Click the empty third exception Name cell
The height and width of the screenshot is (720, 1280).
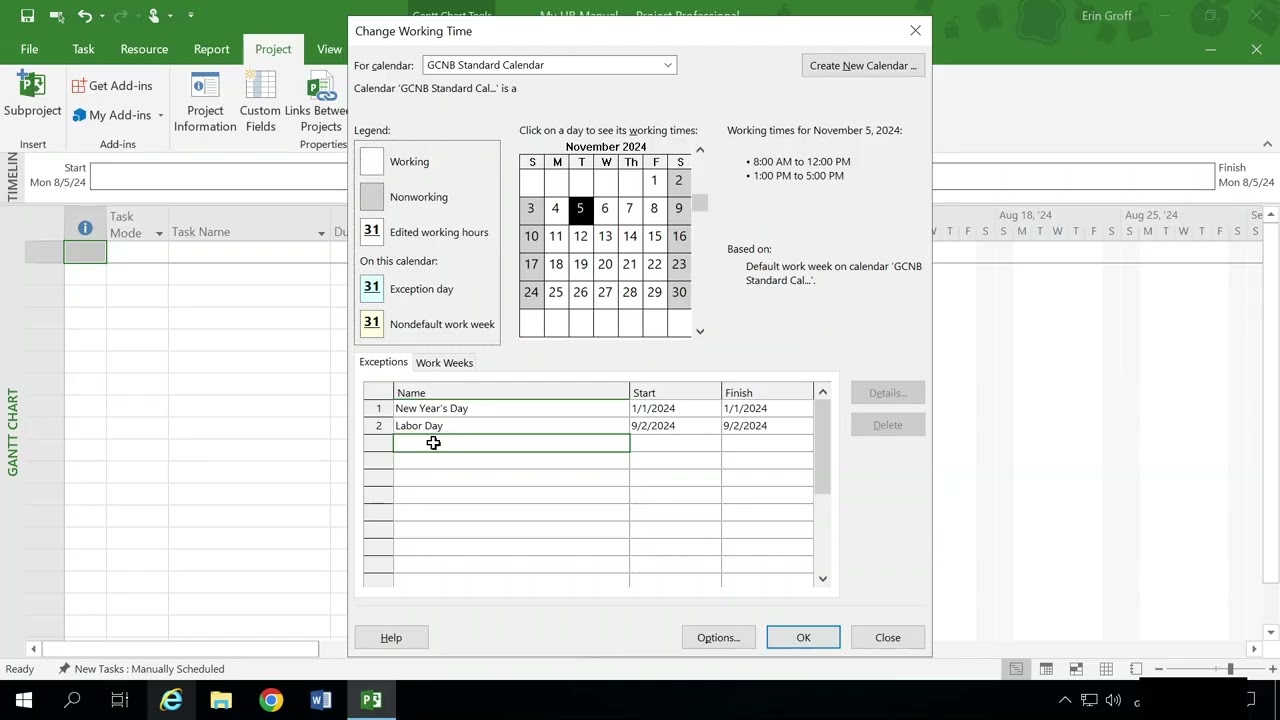pos(511,443)
